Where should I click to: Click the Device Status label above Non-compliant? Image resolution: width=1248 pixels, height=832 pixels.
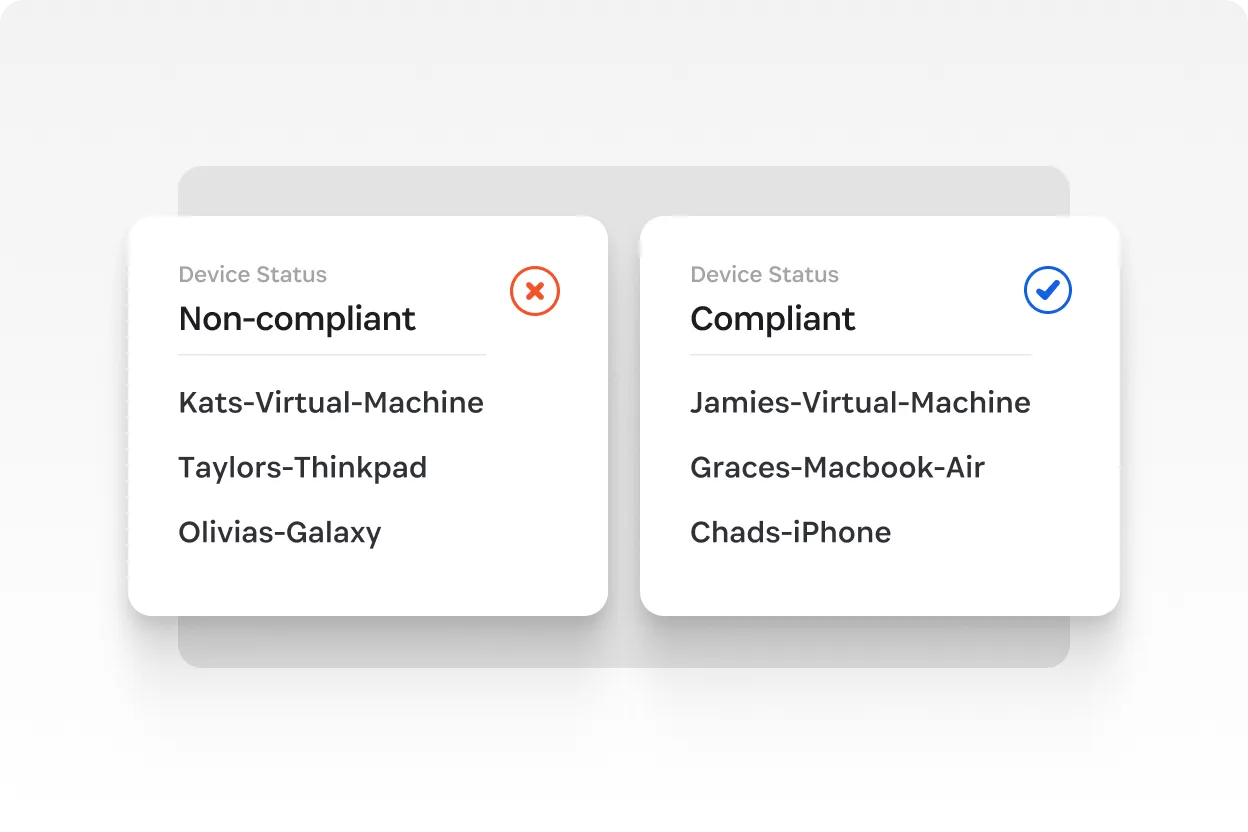point(252,274)
